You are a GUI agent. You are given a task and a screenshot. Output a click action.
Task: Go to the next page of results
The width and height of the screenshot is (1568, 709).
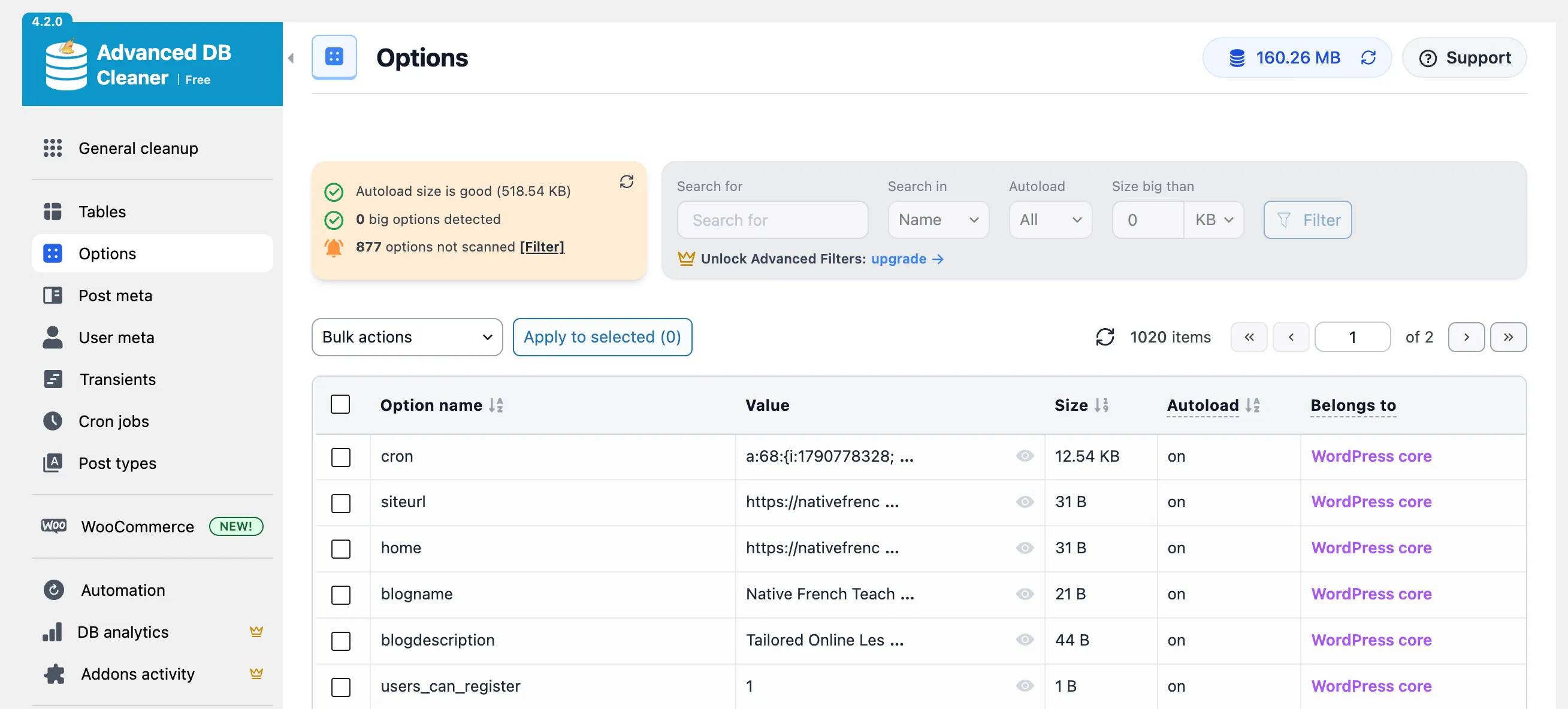pyautogui.click(x=1466, y=337)
